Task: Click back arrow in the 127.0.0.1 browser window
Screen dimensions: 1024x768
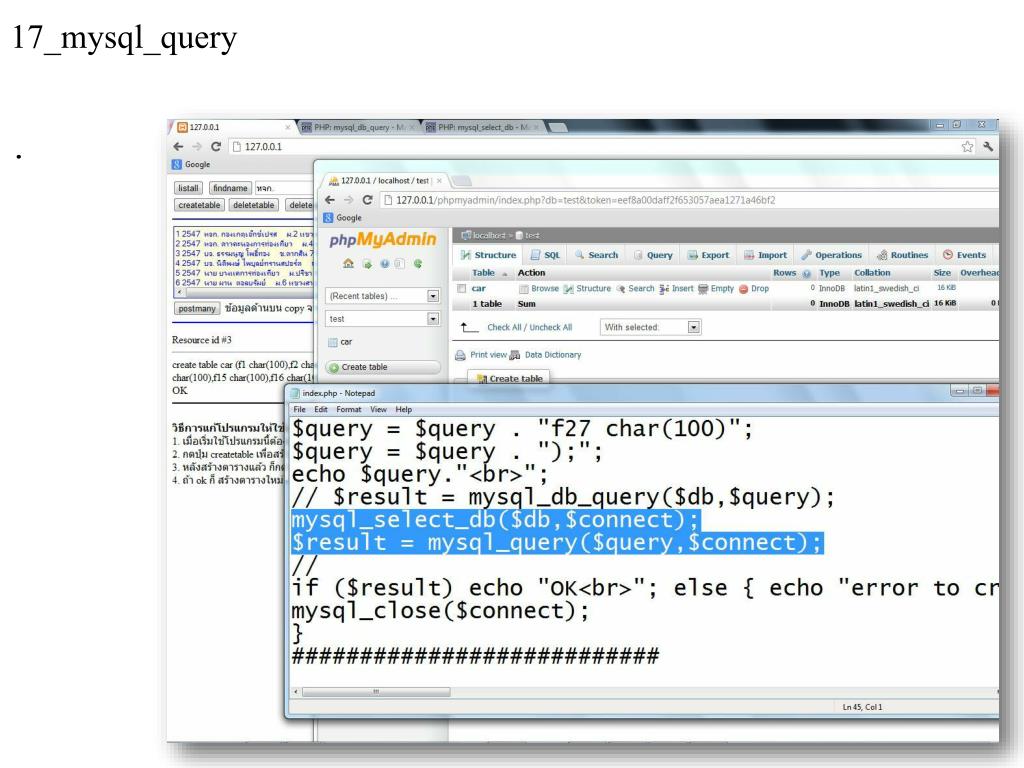Action: coord(178,147)
